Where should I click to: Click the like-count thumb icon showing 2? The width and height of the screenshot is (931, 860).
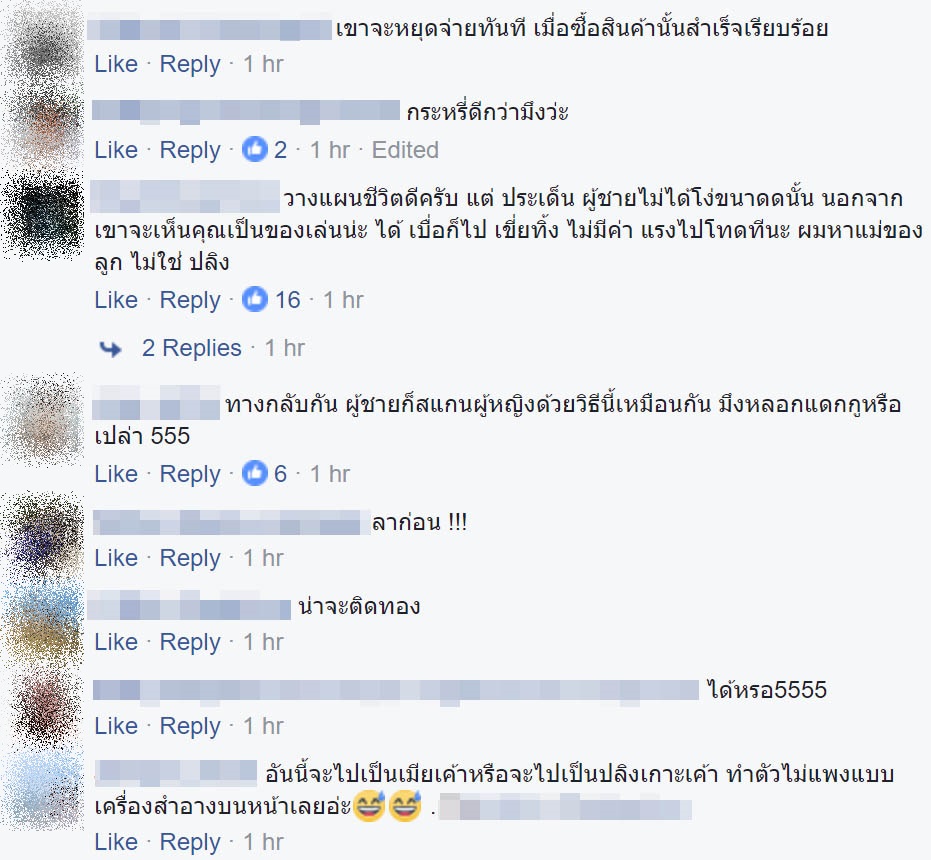click(x=255, y=150)
